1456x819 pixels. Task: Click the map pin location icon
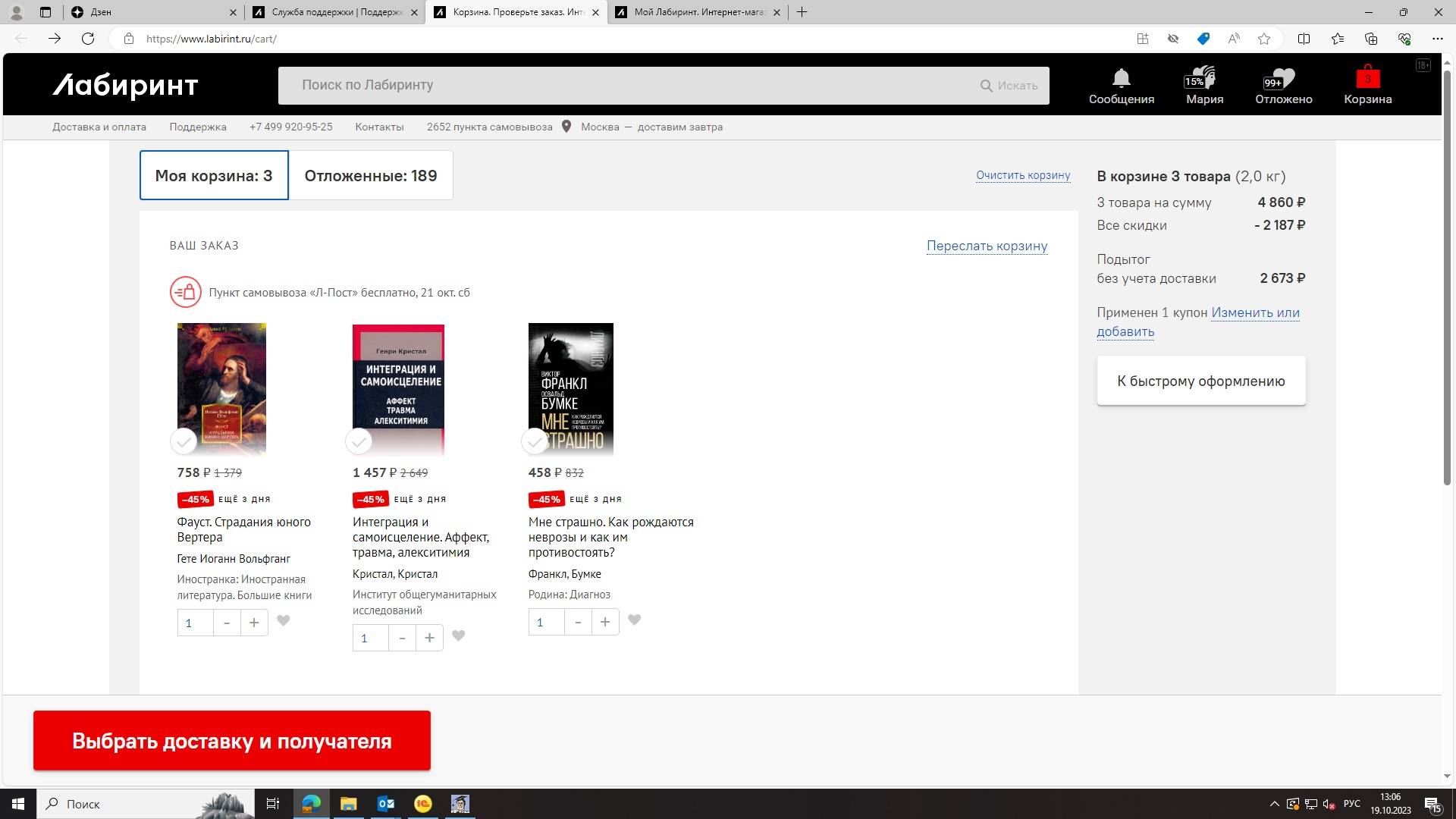[566, 127]
